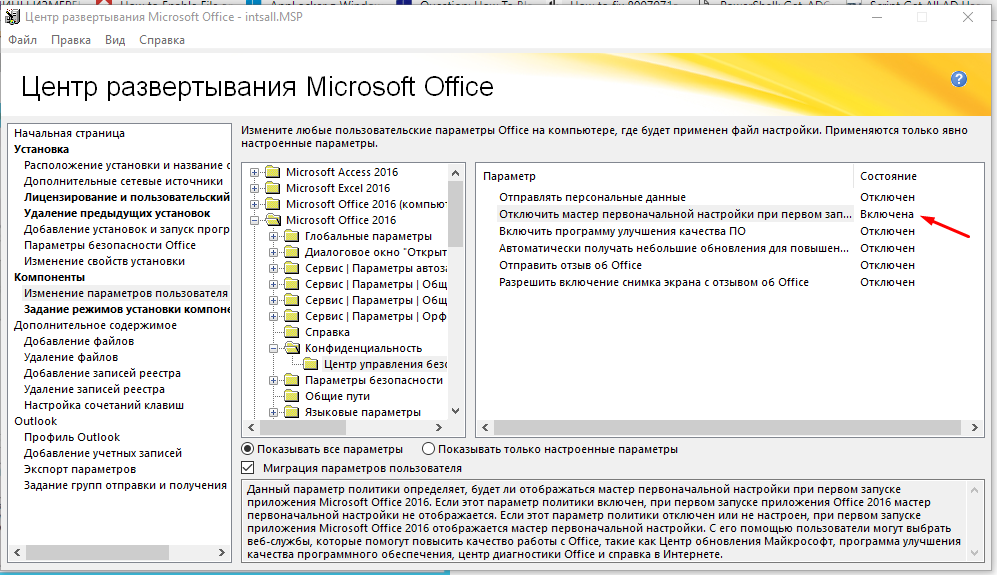Click the Общие пути folder icon
Screen dimensions: 997x575
(292, 396)
